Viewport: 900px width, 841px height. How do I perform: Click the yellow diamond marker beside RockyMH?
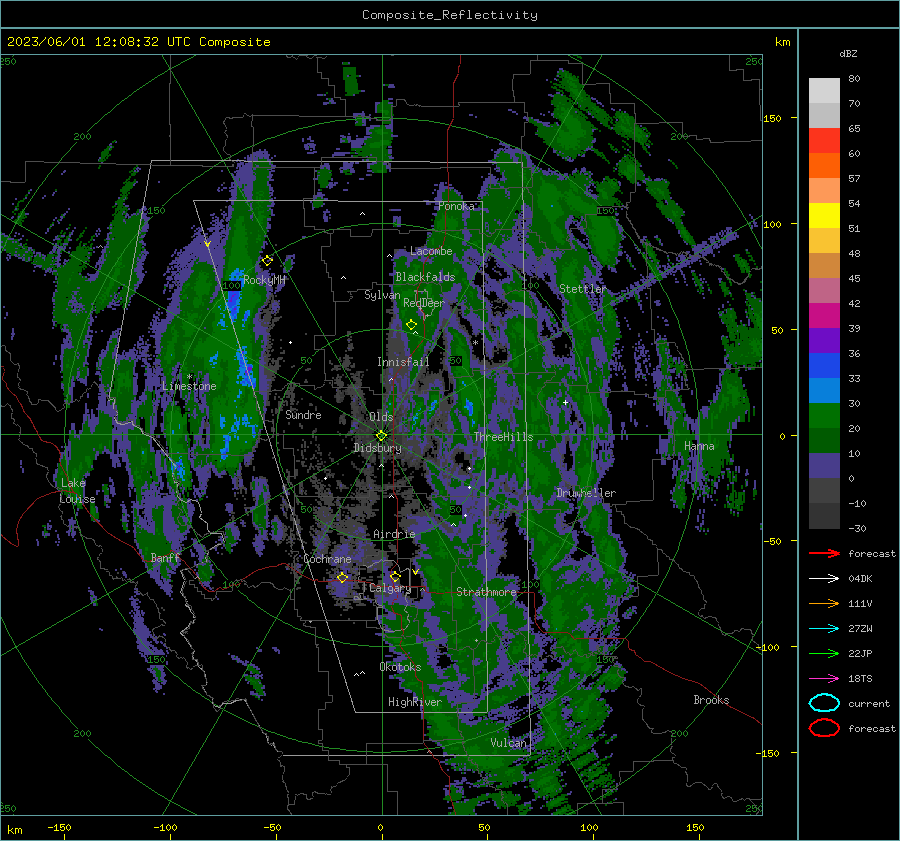pos(267,261)
